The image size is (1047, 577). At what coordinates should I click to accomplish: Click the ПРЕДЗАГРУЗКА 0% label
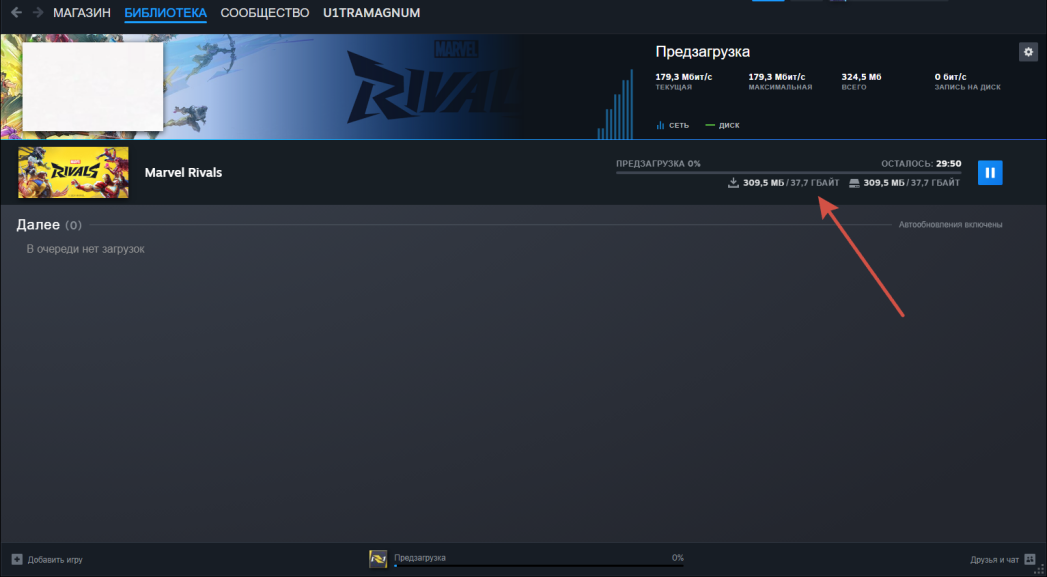658,164
